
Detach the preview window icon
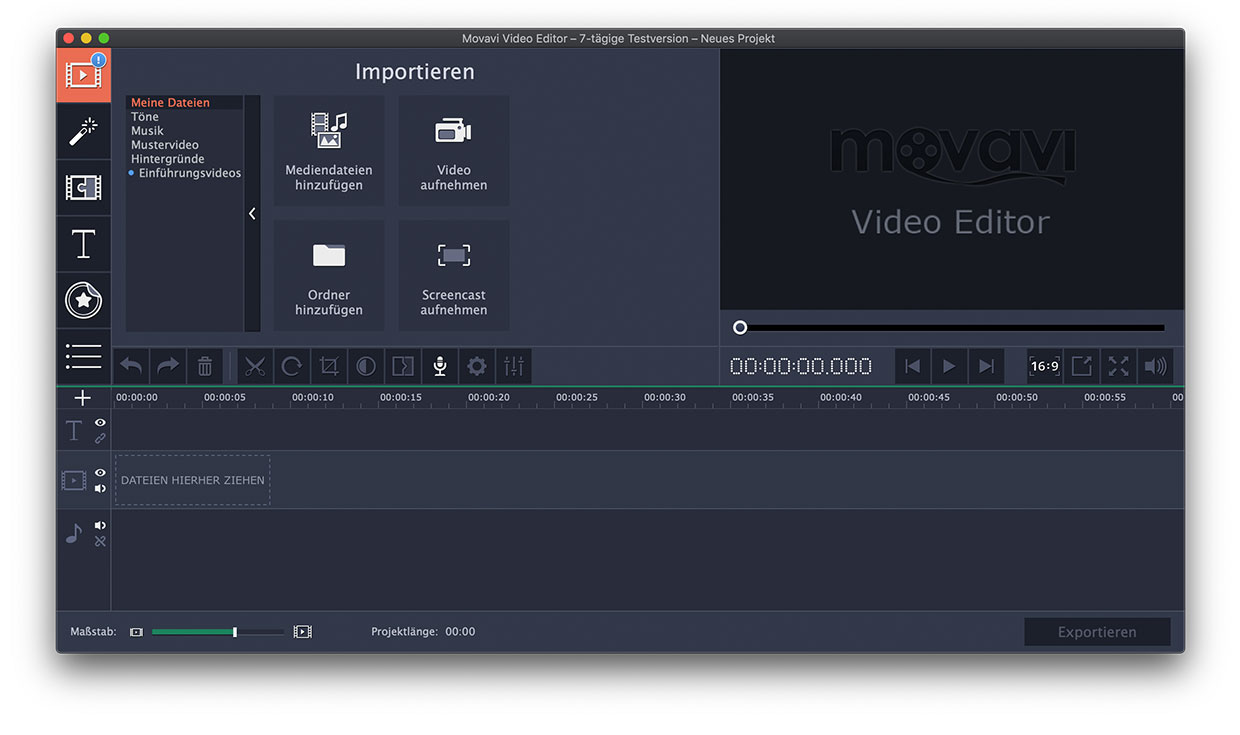pyautogui.click(x=1082, y=366)
